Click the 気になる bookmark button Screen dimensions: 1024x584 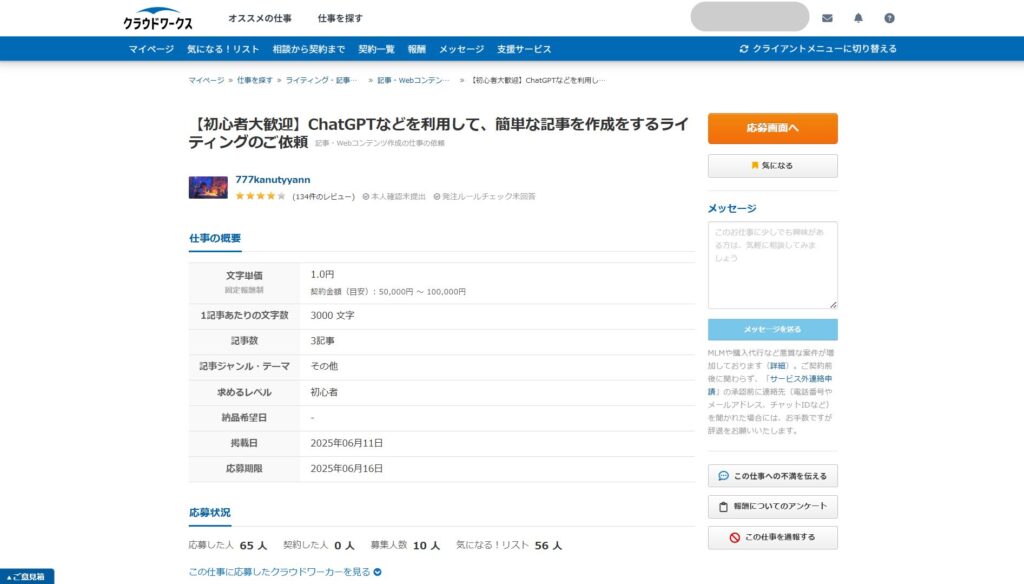click(x=773, y=166)
